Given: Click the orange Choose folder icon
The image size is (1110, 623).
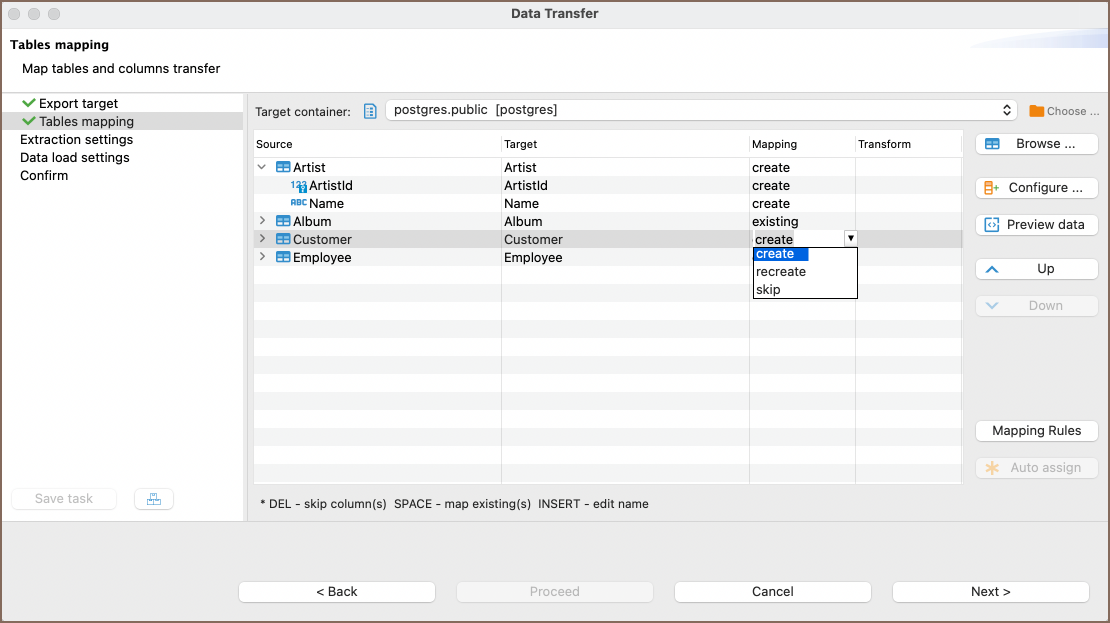Looking at the screenshot, I should point(1037,111).
